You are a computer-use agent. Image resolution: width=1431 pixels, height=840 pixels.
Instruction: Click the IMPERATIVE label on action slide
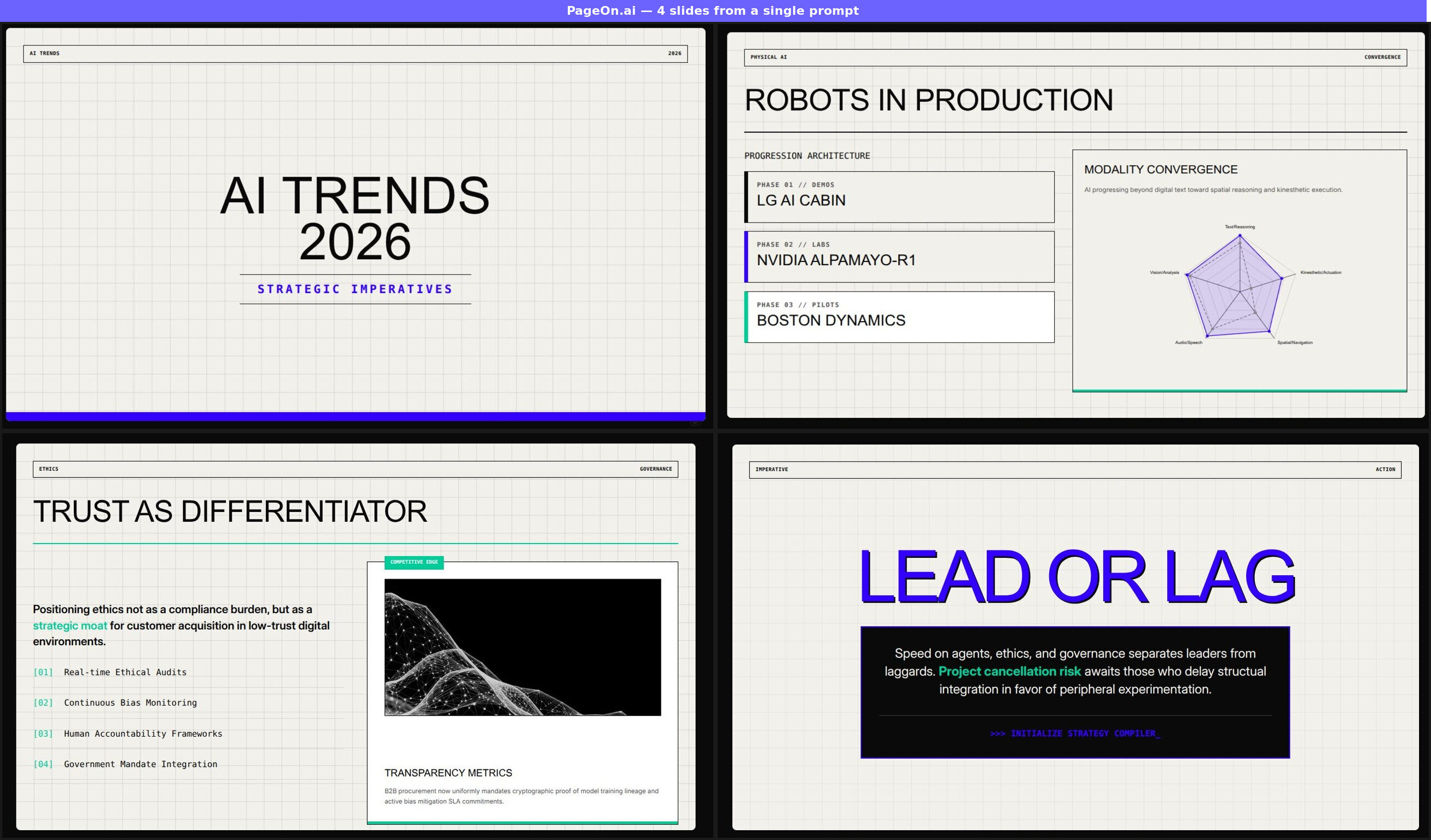[x=772, y=469]
